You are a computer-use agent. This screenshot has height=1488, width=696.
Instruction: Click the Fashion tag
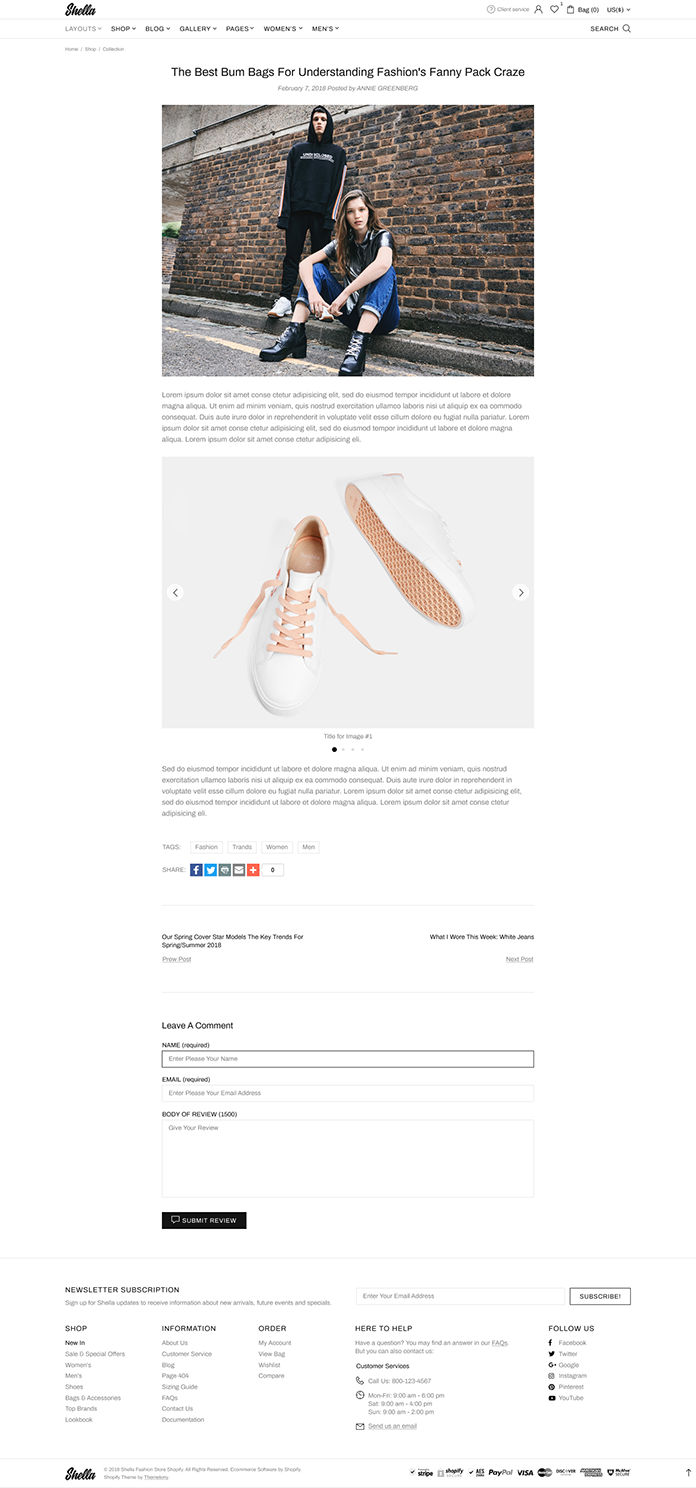click(x=206, y=847)
